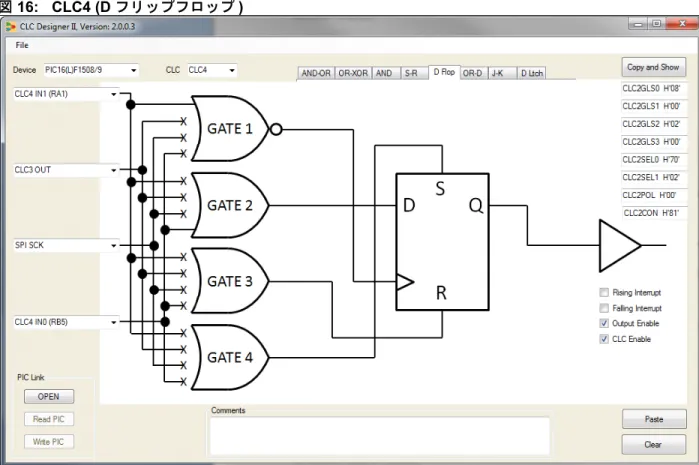Select the CLC2SEL0 H'70' register value

pos(653,160)
